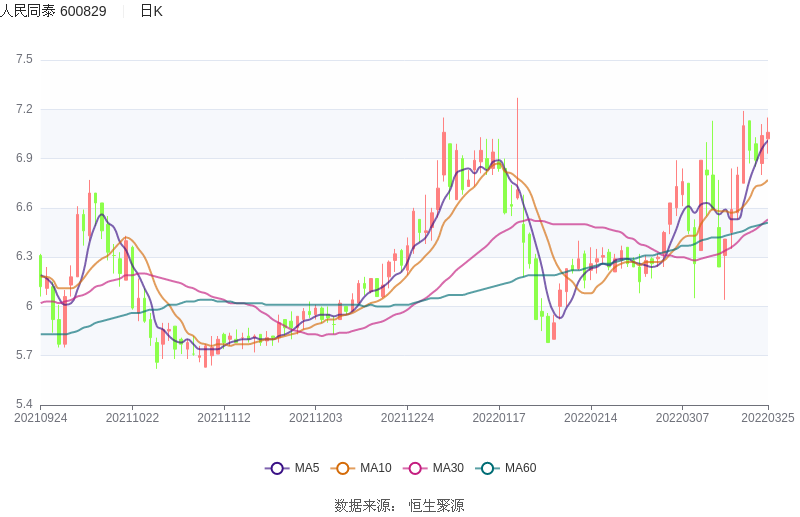
Task: Select the 20220117 date on the x-axis
Action: tap(499, 418)
